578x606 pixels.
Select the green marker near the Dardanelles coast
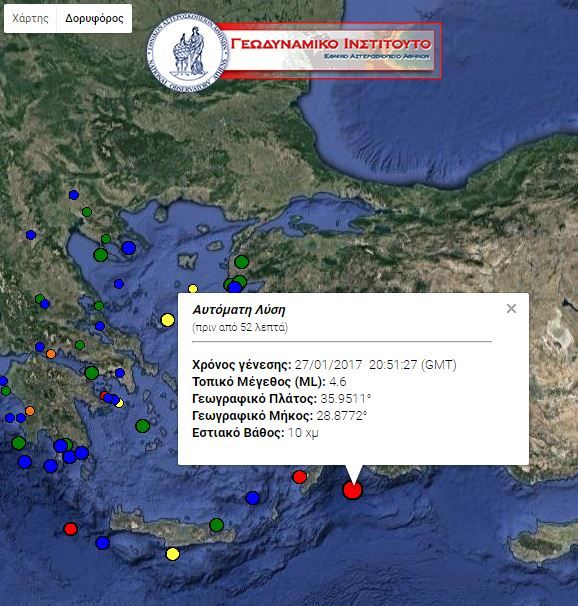tap(241, 262)
